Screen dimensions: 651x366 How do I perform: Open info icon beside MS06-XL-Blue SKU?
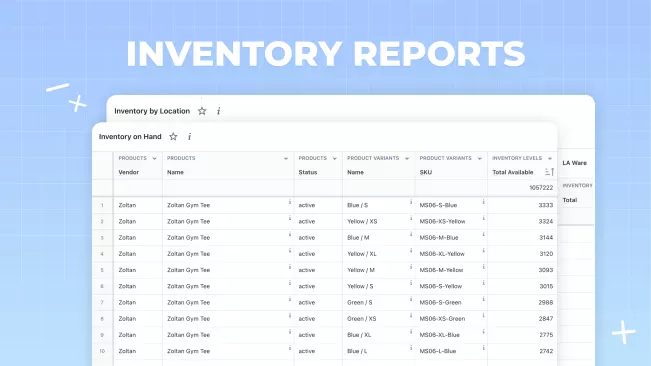click(x=483, y=332)
